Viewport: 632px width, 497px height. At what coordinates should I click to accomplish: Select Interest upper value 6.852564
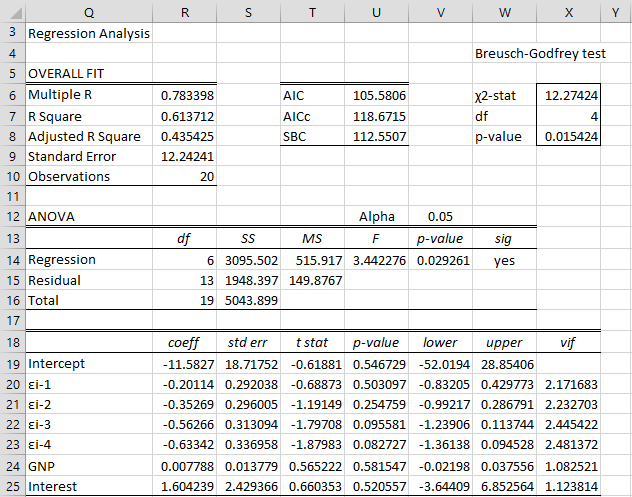pos(505,486)
